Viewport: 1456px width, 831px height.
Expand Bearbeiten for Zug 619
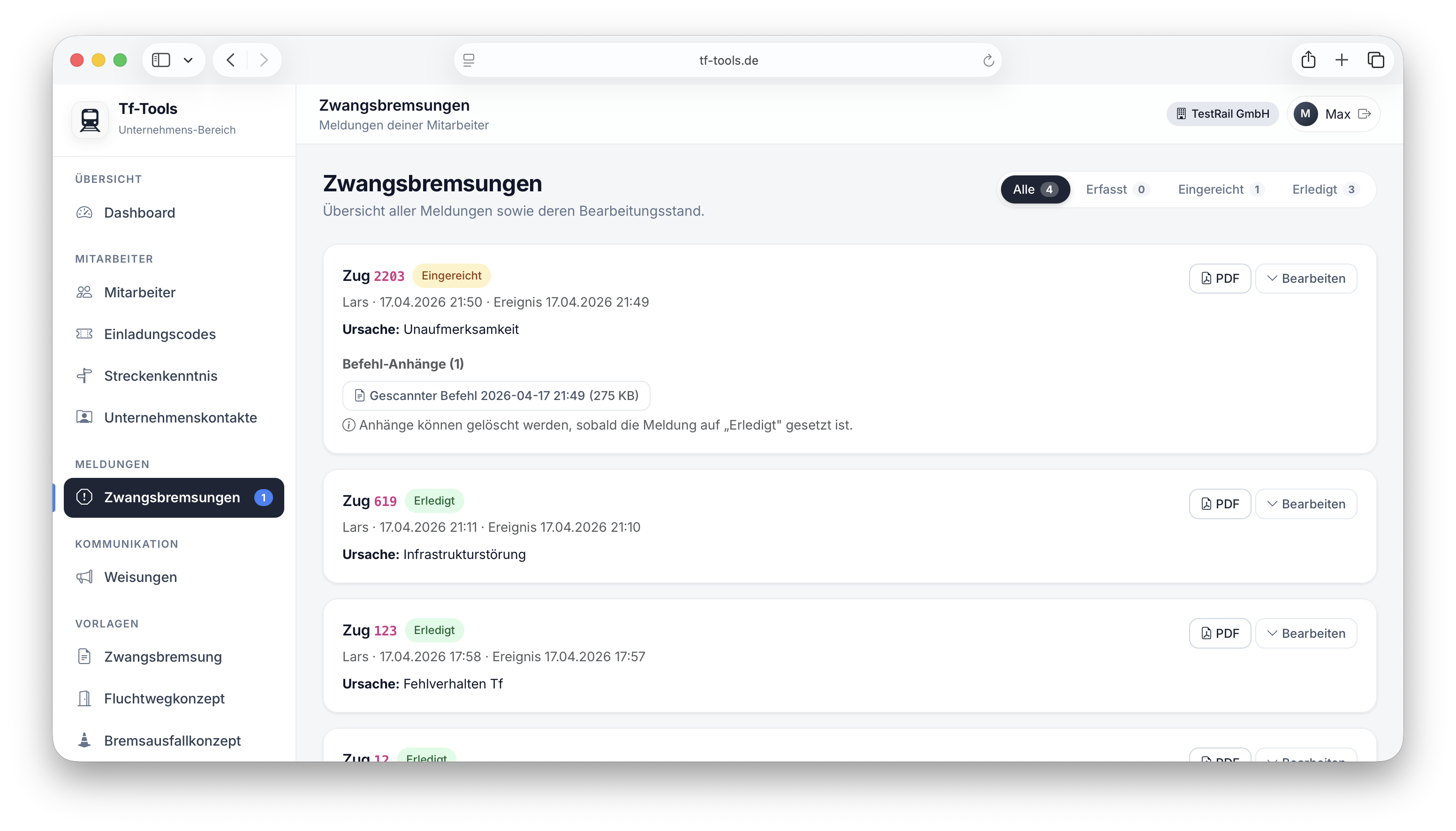(x=1306, y=504)
